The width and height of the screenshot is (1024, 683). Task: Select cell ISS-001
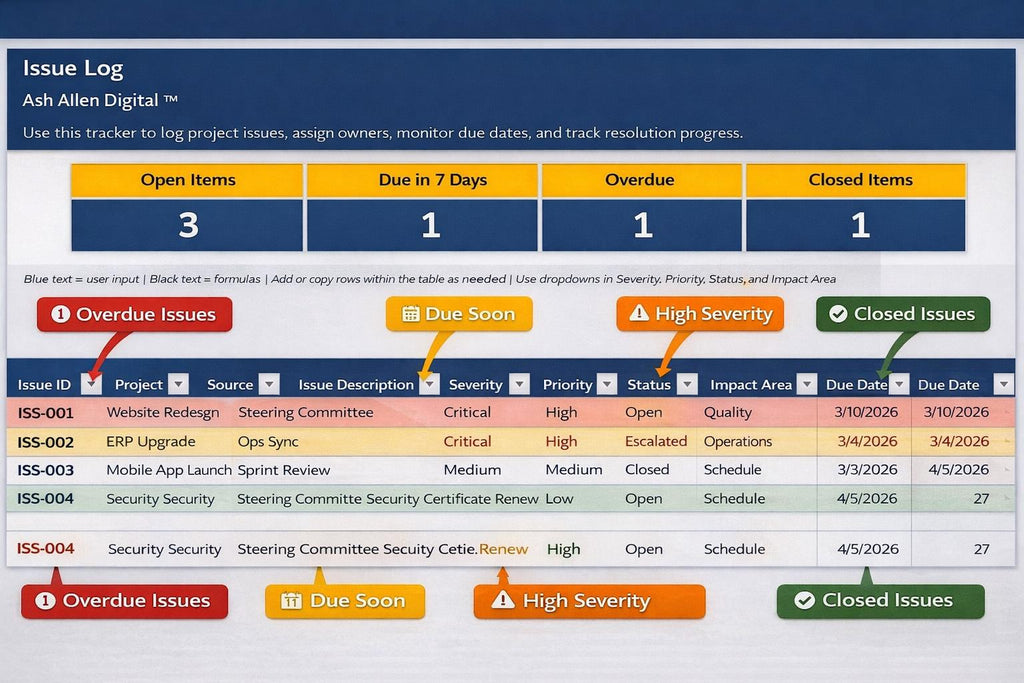coord(46,413)
